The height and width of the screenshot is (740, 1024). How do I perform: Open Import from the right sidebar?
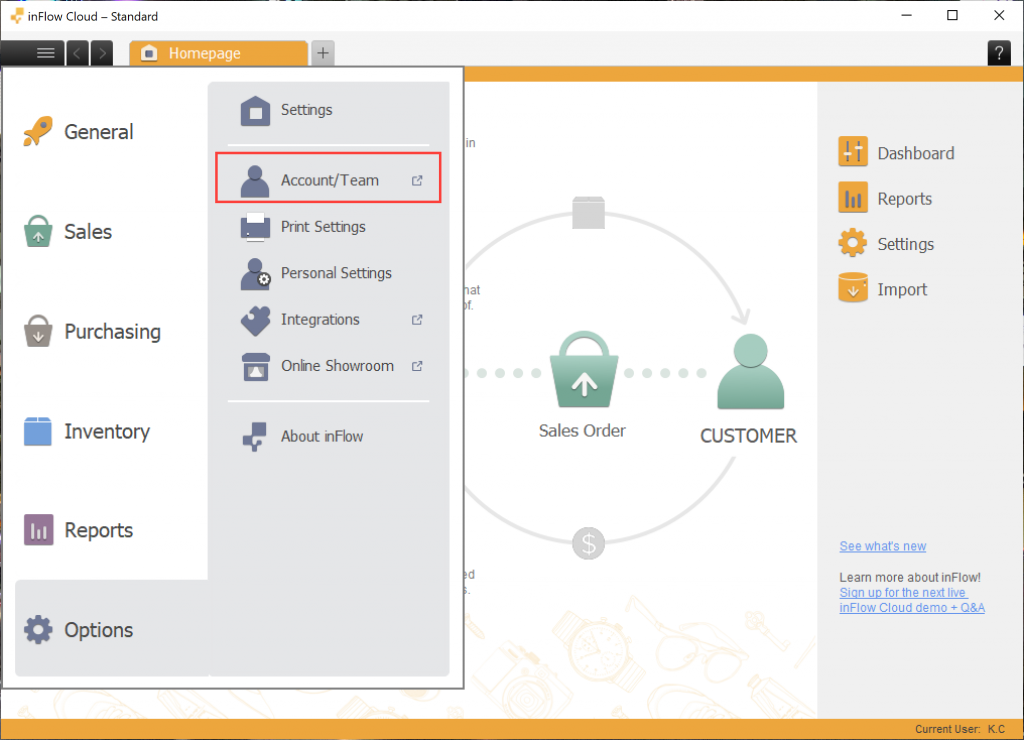902,289
